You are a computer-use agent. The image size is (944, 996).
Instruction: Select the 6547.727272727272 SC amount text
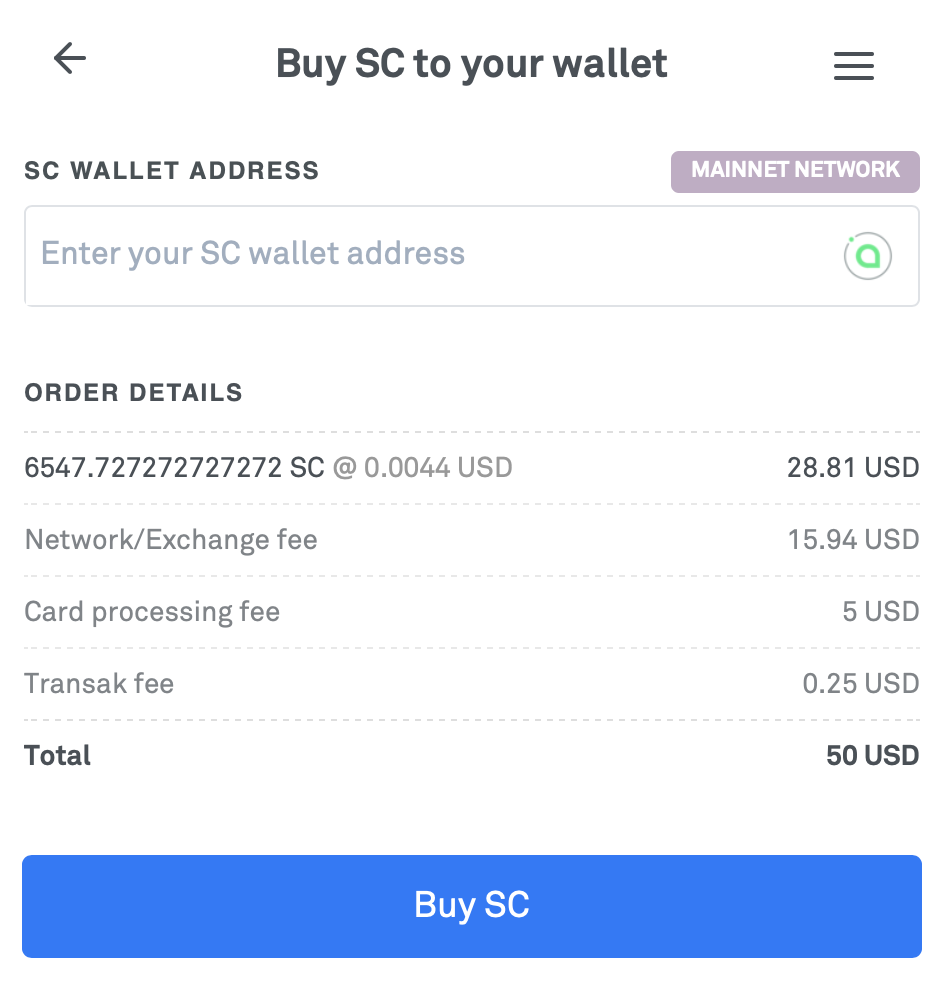coord(174,468)
